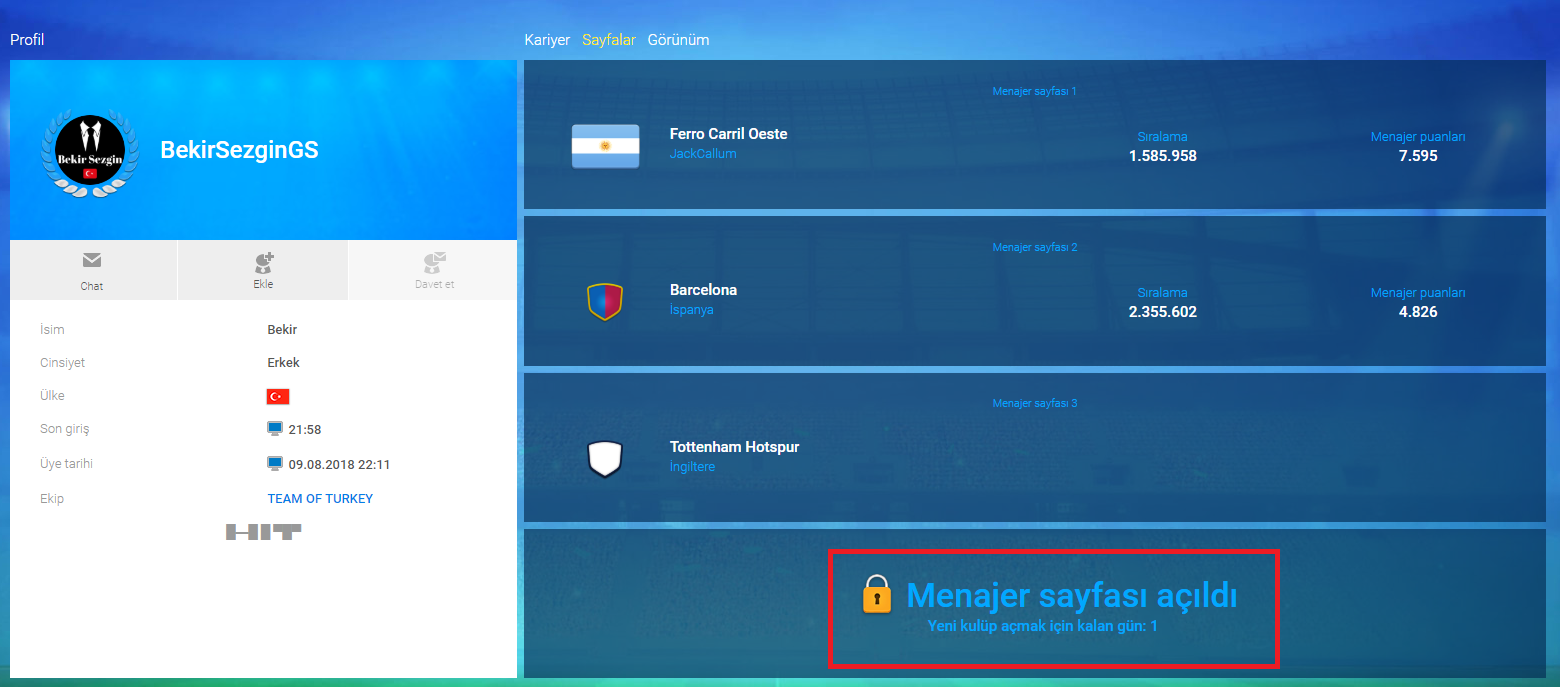Click Menajer sayfası 2 label
The height and width of the screenshot is (687, 1560).
(x=1035, y=247)
